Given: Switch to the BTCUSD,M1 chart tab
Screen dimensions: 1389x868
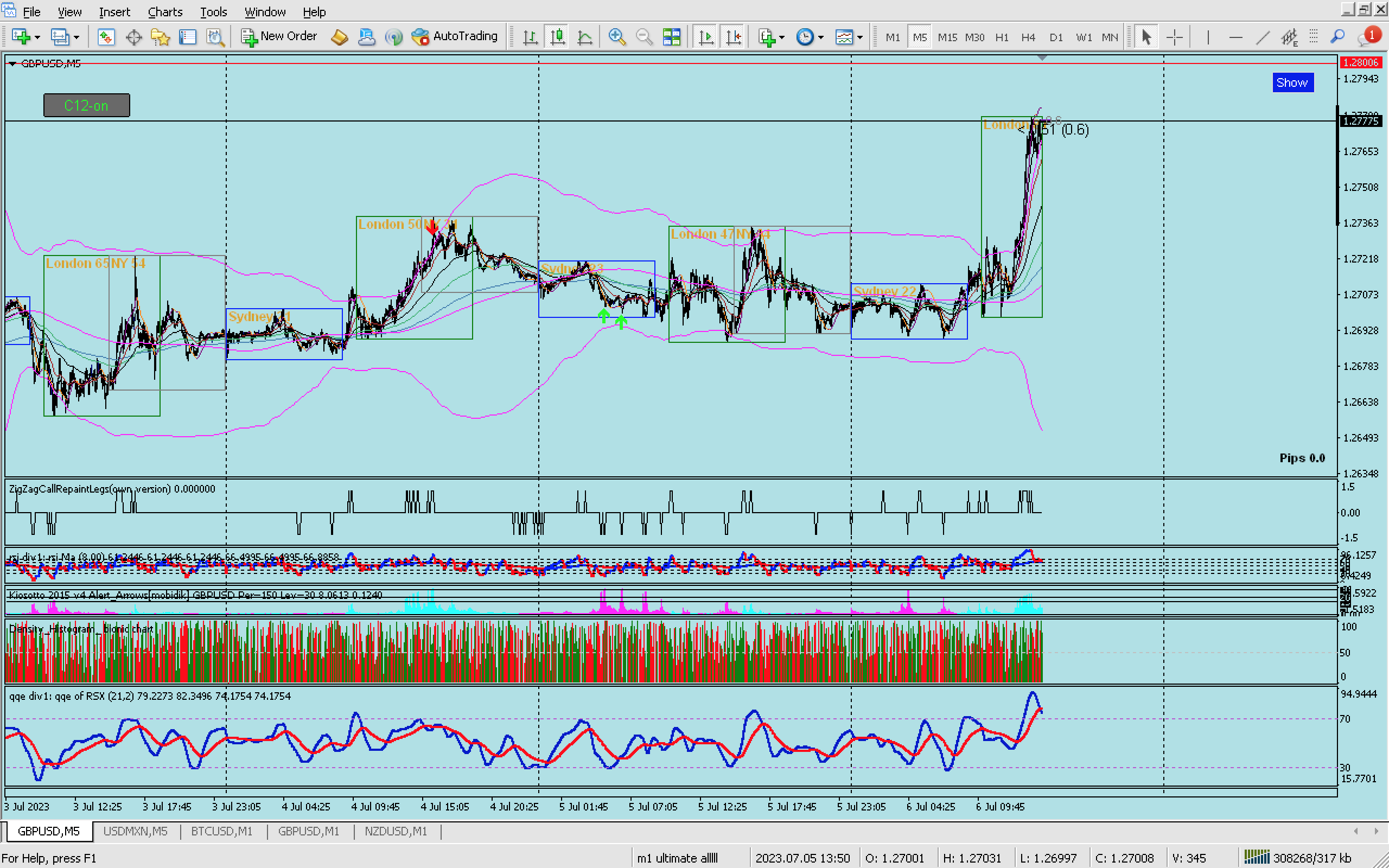Looking at the screenshot, I should [x=221, y=831].
